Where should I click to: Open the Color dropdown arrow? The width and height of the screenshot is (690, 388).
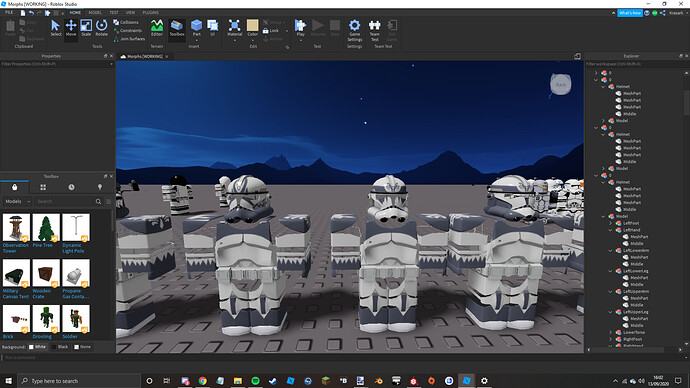click(253, 40)
